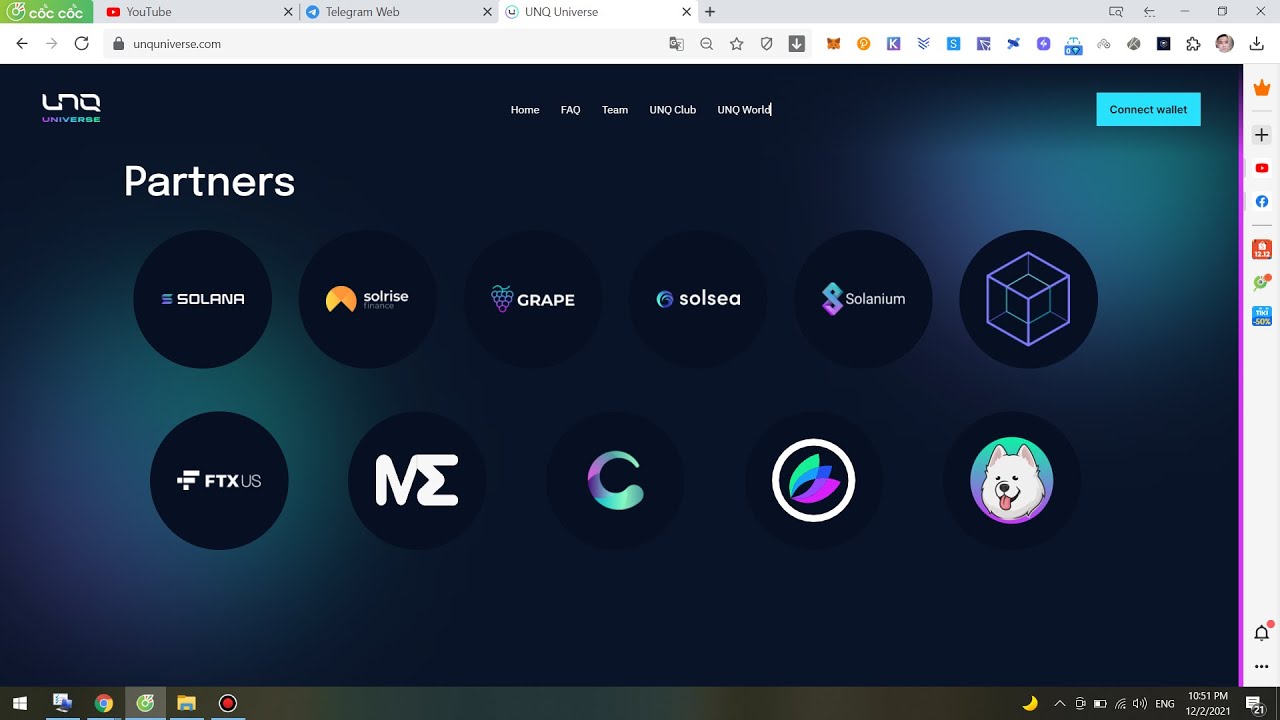
Task: Open the extensions puzzle piece menu
Action: pos(1193,44)
